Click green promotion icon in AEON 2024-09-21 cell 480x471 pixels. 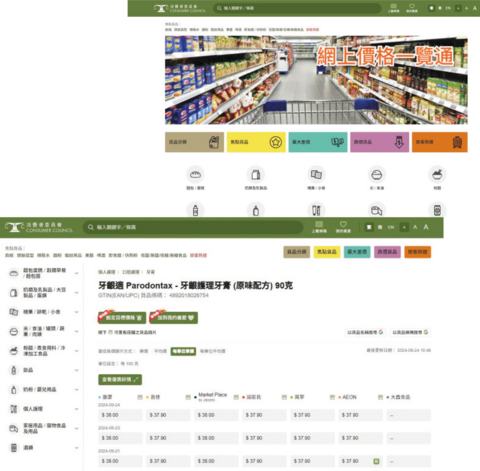(x=376, y=461)
